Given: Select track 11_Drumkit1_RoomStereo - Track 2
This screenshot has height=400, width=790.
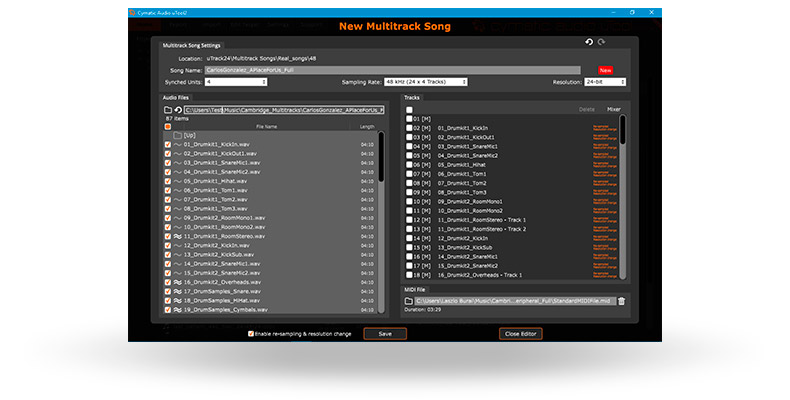Looking at the screenshot, I should (x=511, y=229).
